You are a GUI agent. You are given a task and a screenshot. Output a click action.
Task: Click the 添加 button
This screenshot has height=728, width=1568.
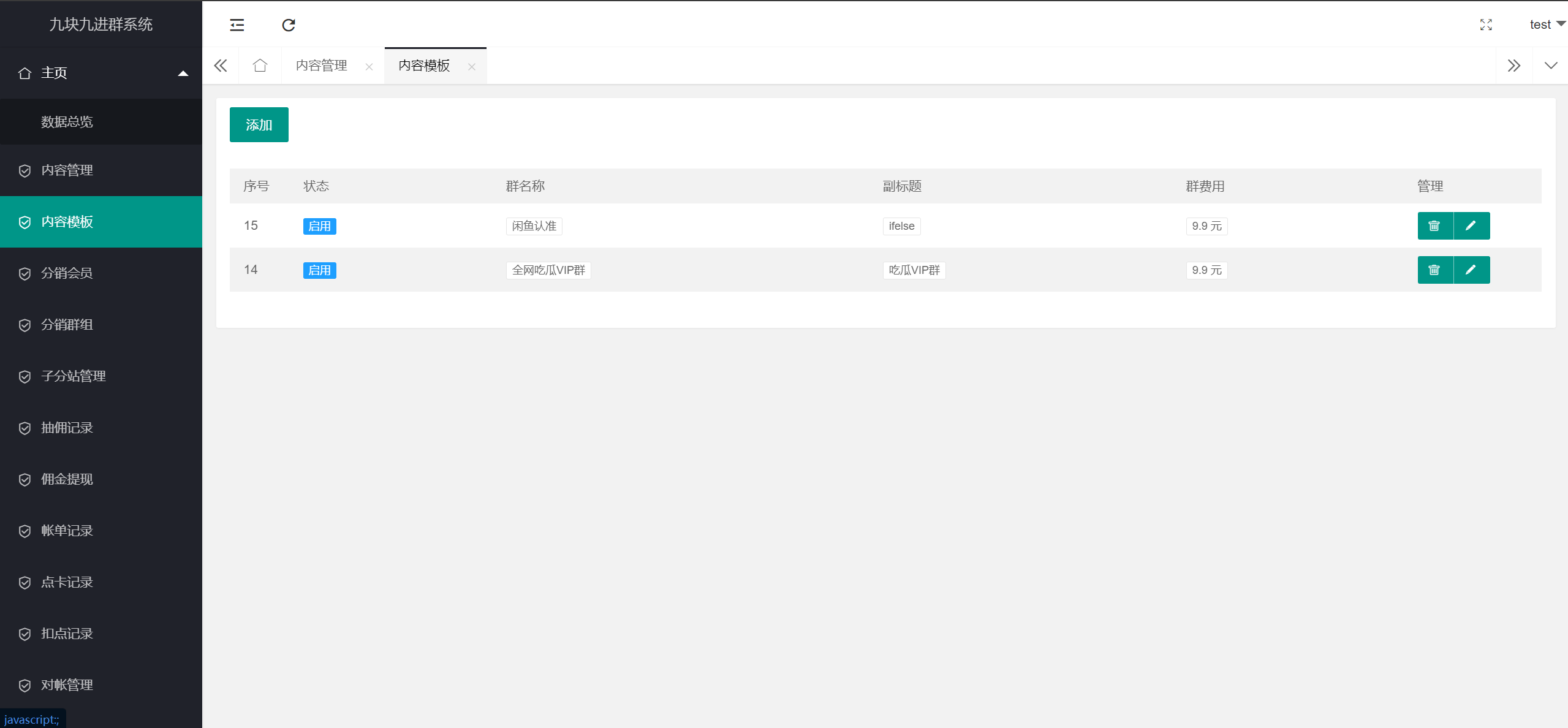click(x=259, y=125)
